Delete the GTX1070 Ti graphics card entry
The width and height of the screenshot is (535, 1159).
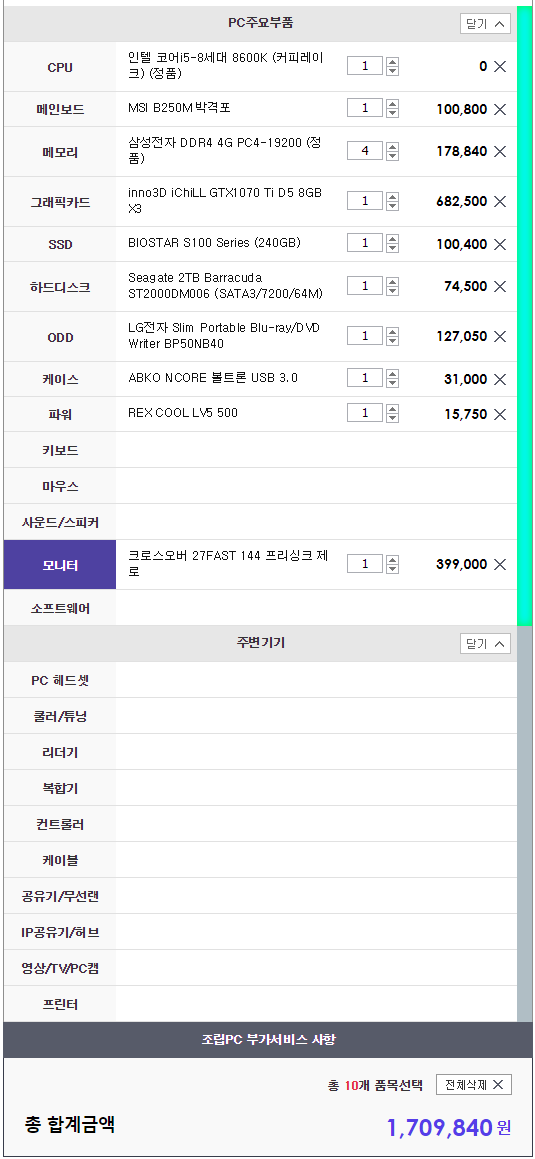tap(500, 201)
